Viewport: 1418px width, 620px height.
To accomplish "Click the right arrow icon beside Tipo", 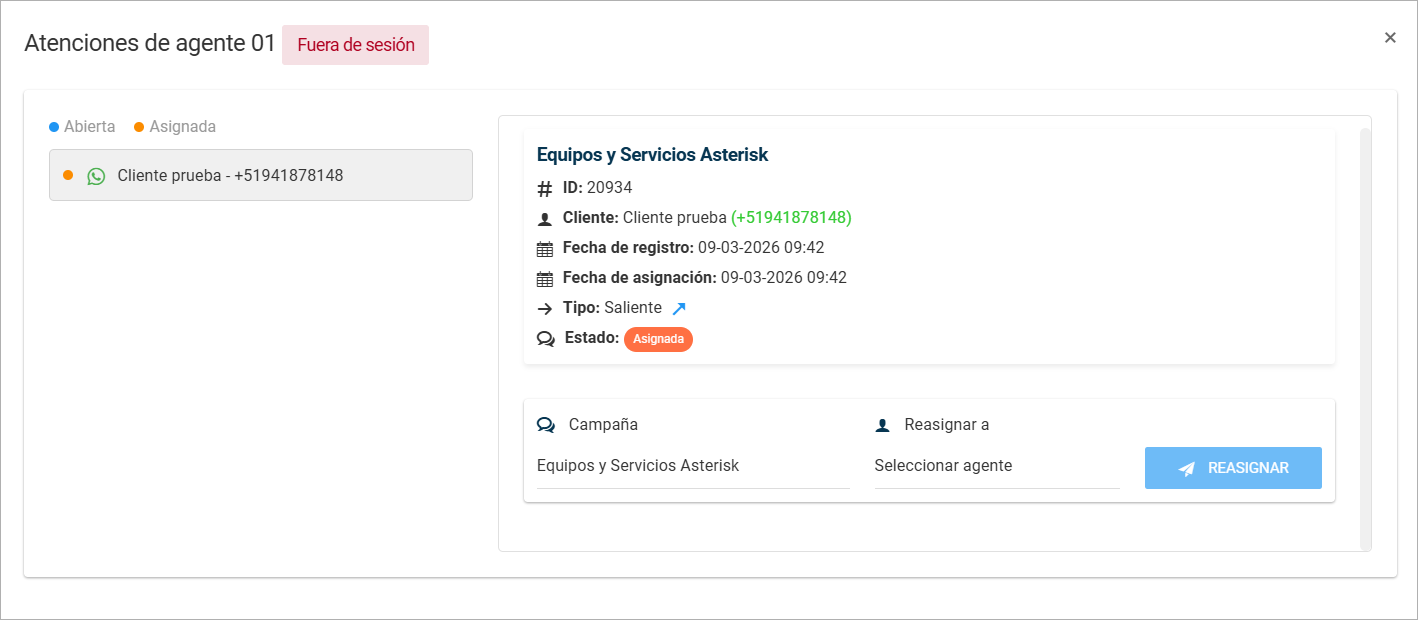I will [x=545, y=308].
